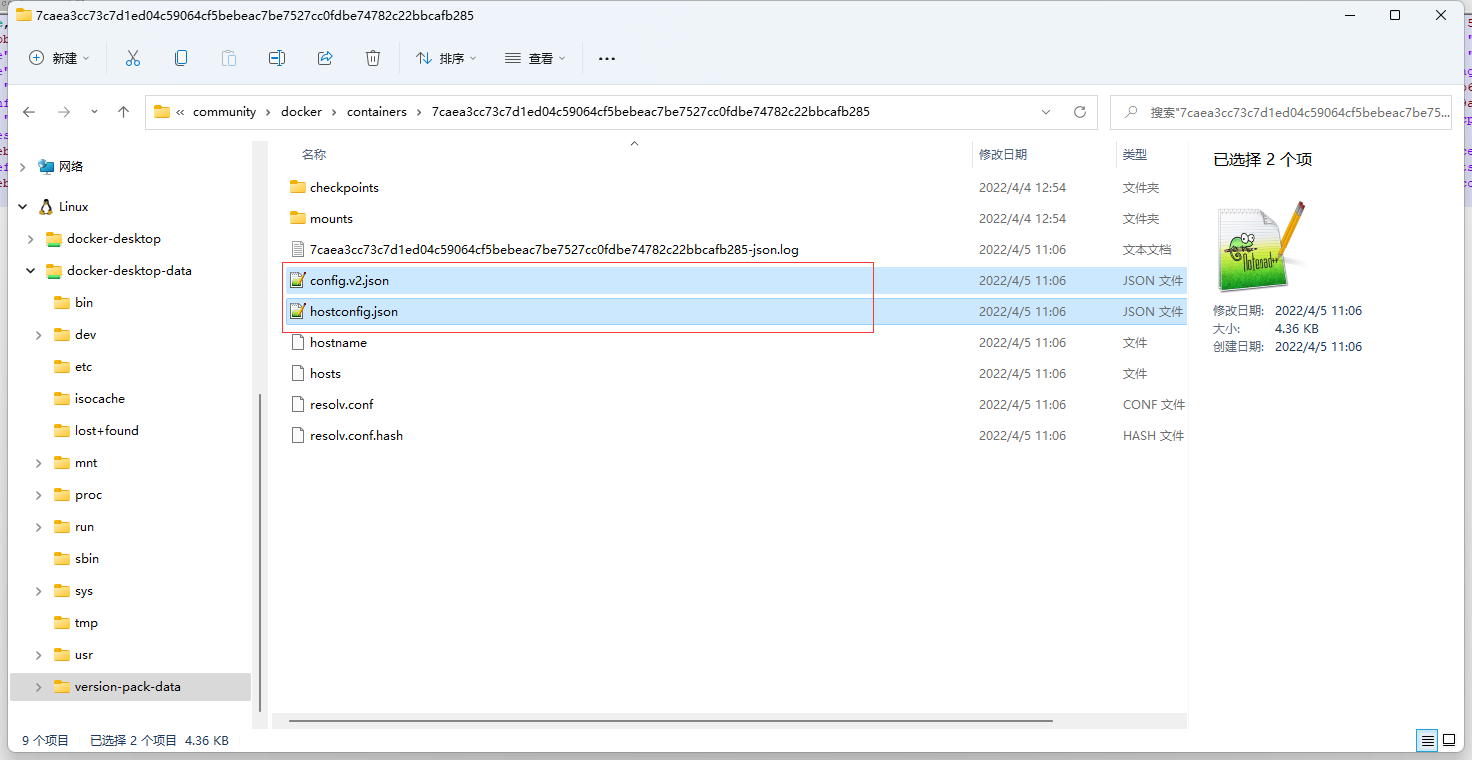This screenshot has height=760, width=1472.
Task: Expand the dev folder node
Action: pyautogui.click(x=39, y=335)
